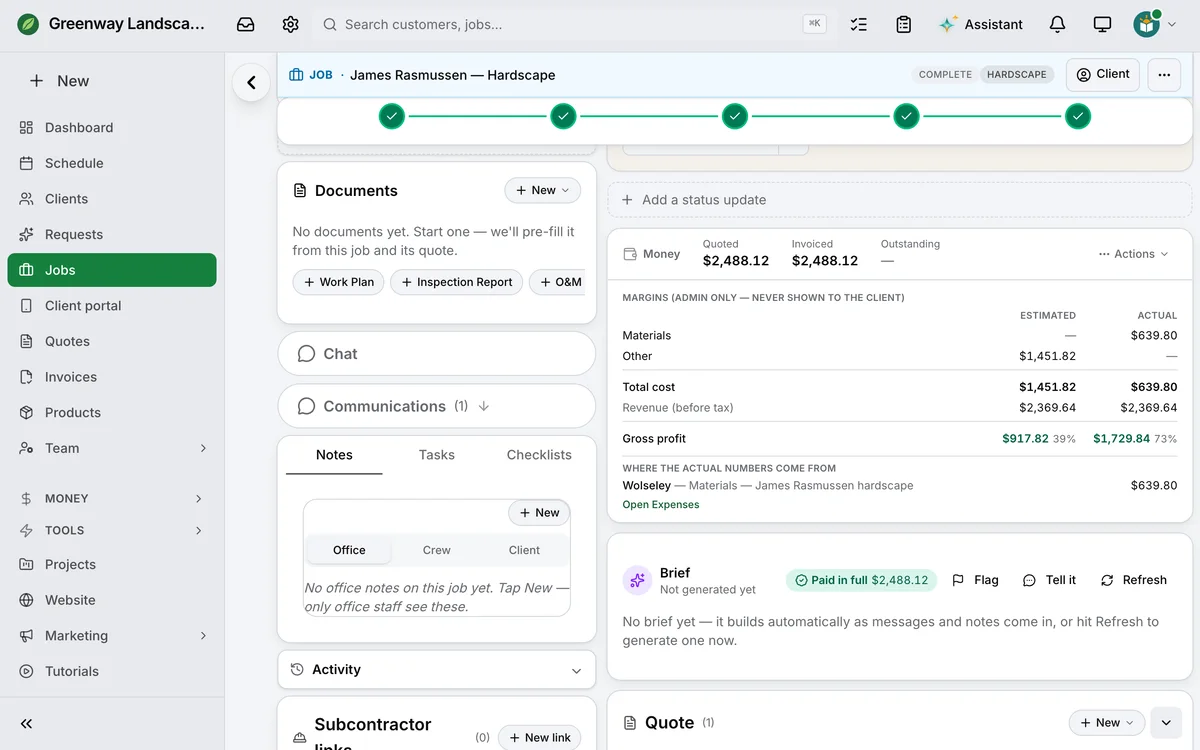
Task: Open the notifications bell
Action: coord(1057,24)
